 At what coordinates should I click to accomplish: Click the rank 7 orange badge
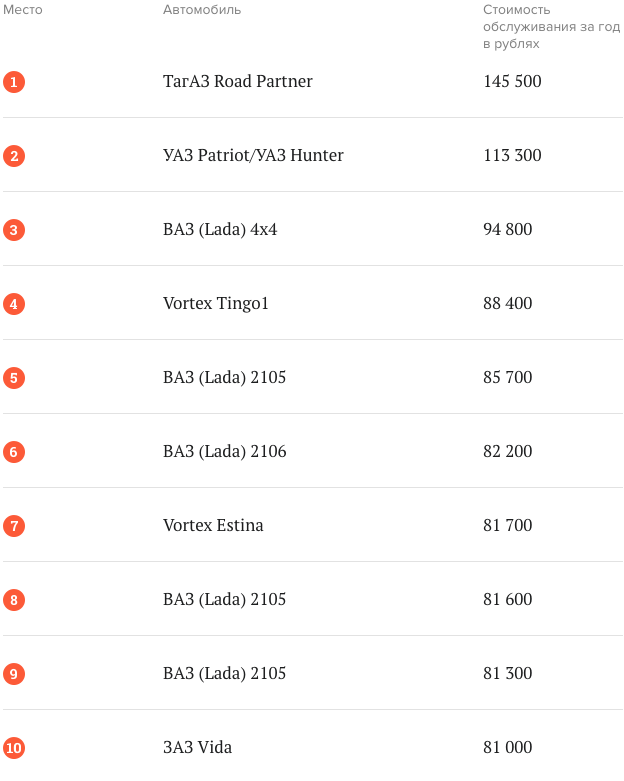point(14,526)
